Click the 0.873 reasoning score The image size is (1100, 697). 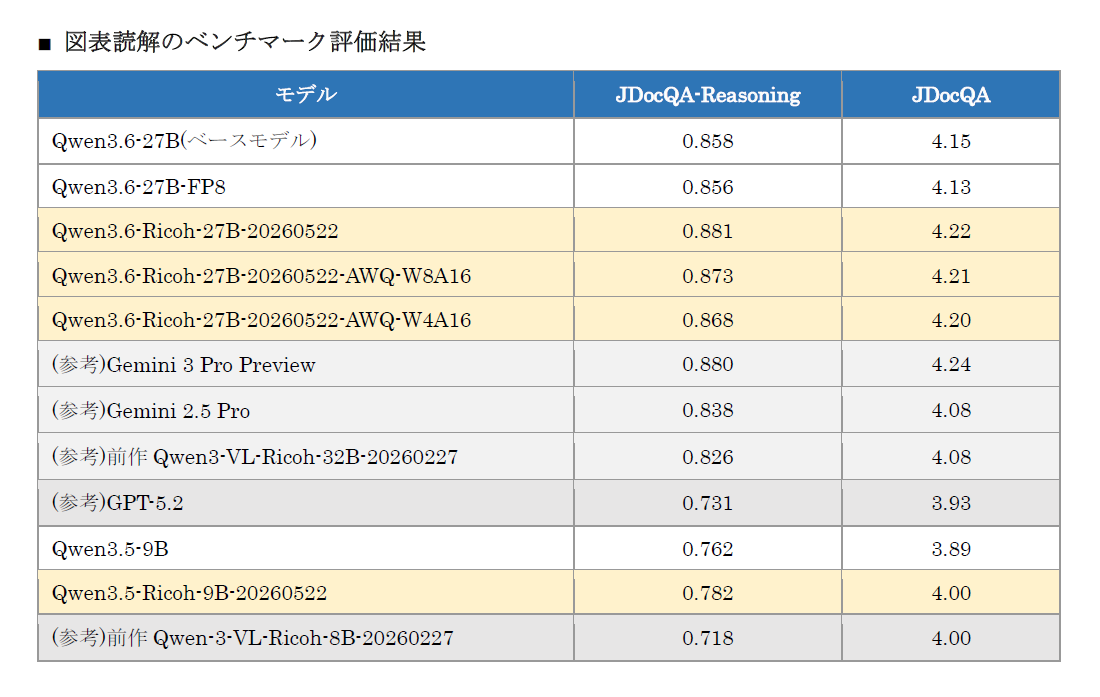tap(708, 276)
